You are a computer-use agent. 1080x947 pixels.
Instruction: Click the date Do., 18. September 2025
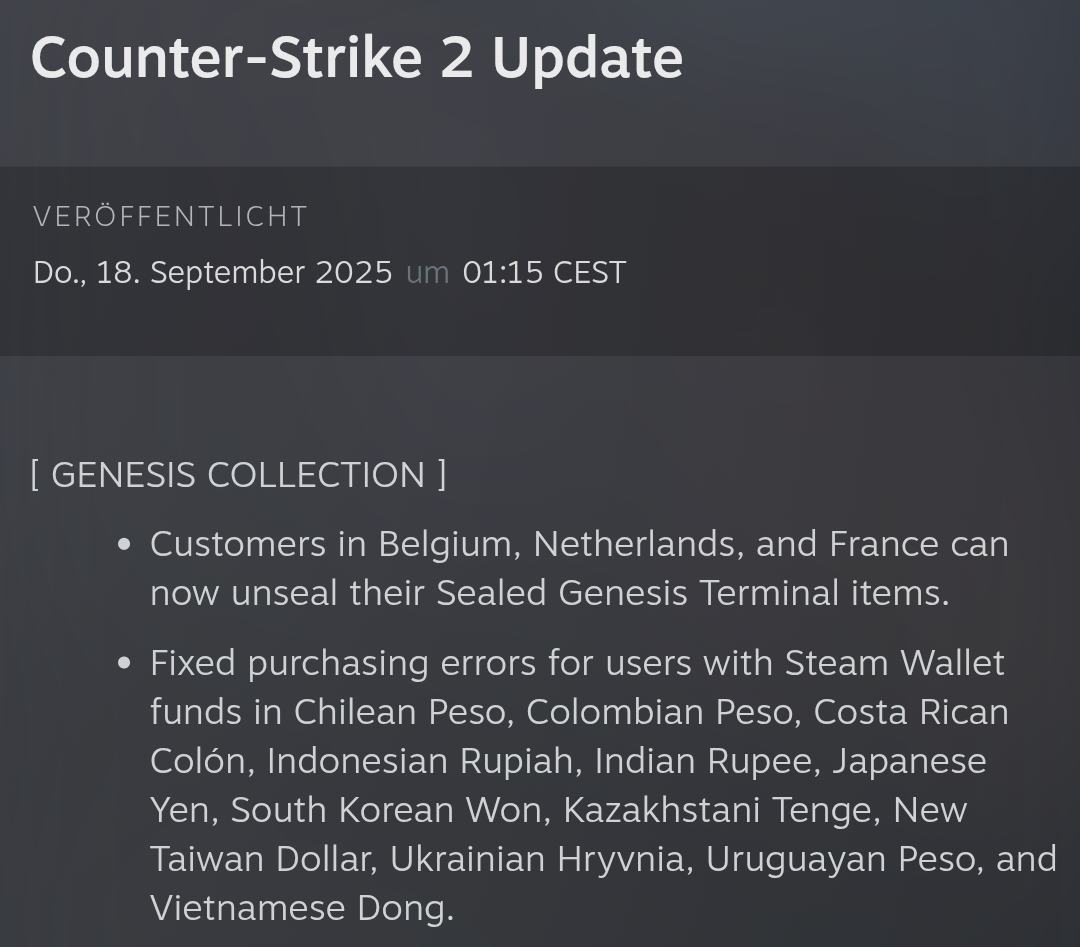coord(213,273)
